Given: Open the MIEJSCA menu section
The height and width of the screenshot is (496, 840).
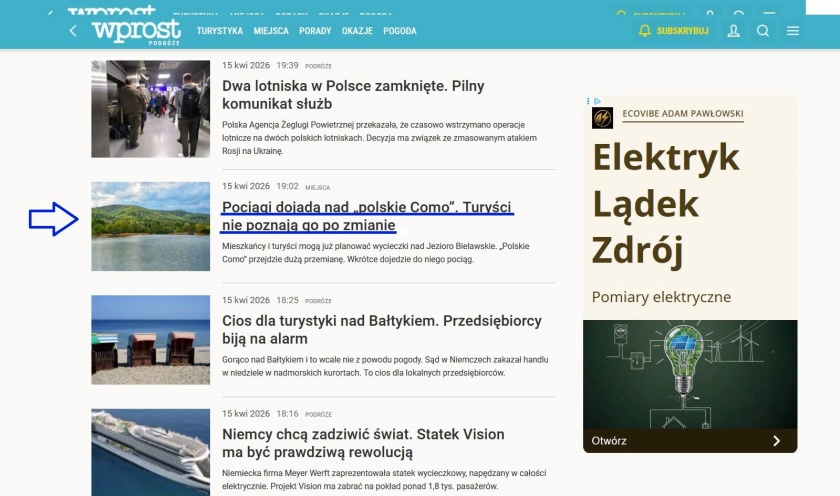Looking at the screenshot, I should point(271,31).
